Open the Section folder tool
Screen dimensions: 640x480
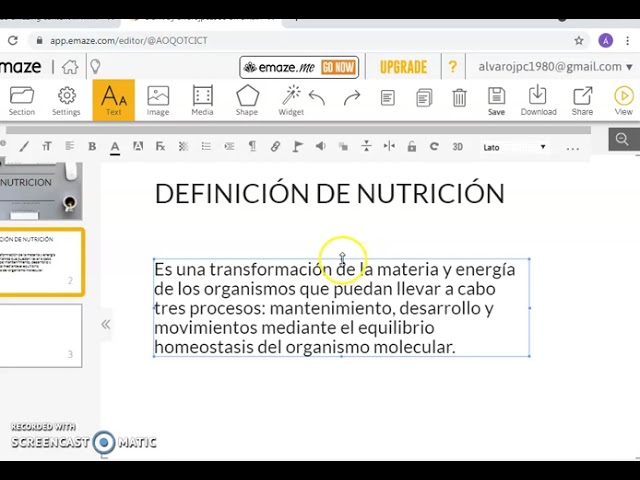(22, 101)
